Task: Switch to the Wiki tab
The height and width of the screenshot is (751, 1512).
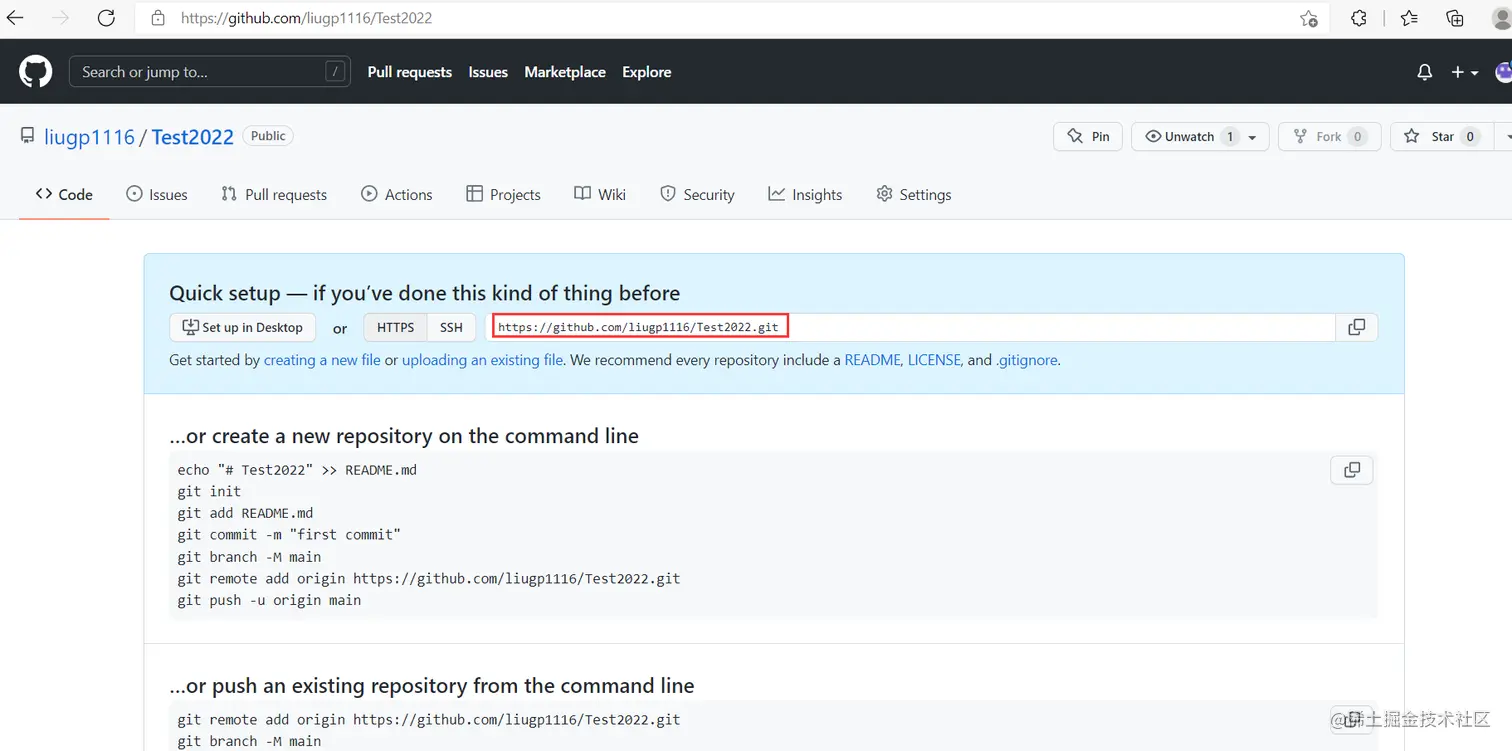Action: pos(600,194)
